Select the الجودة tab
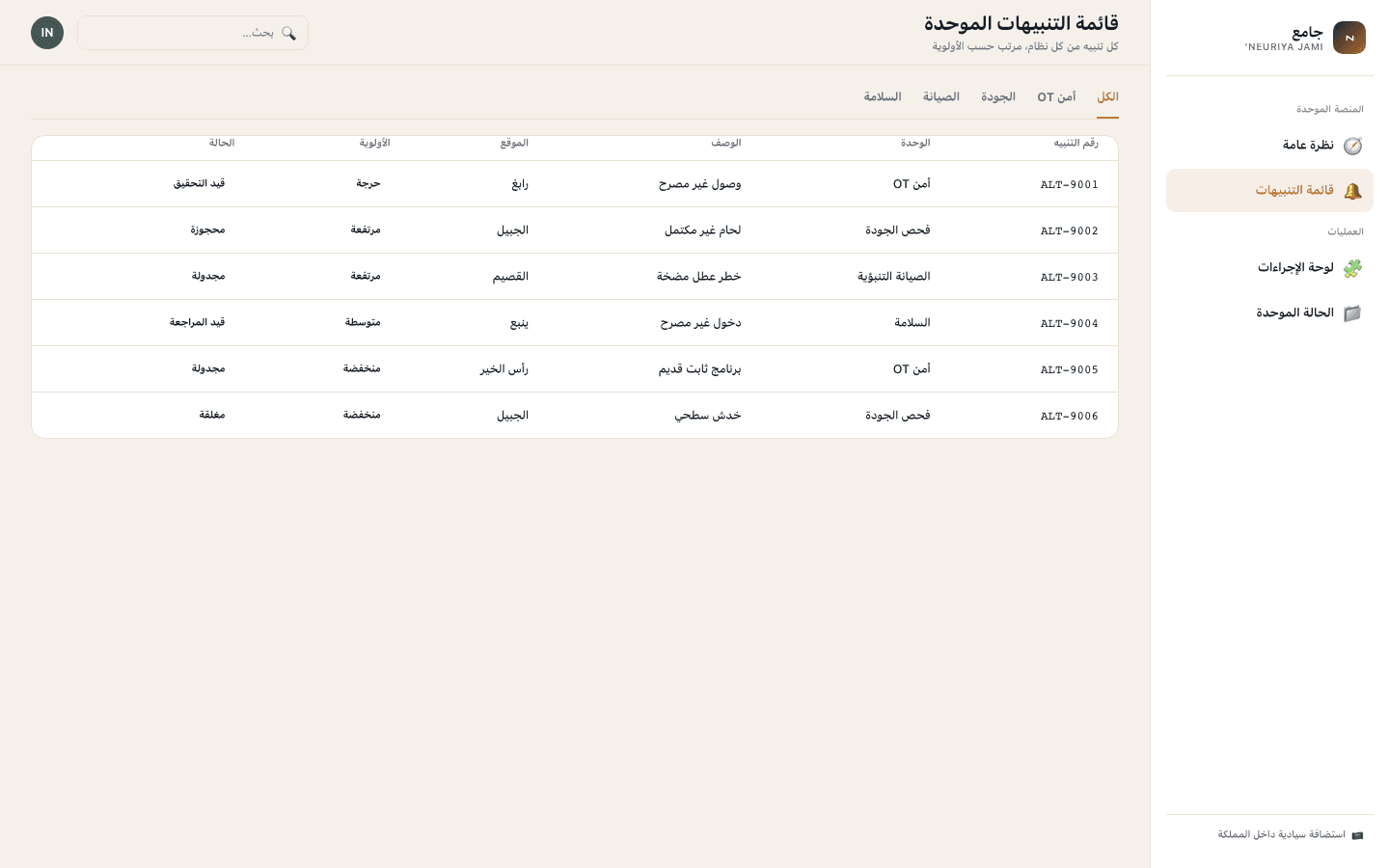The image size is (1389, 868). pyautogui.click(x=998, y=97)
